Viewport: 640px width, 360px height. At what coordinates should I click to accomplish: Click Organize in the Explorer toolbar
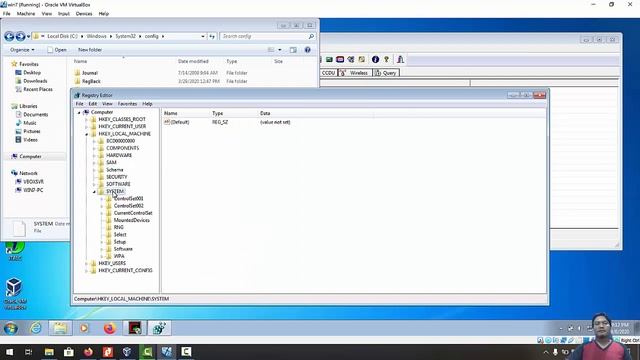(22, 50)
